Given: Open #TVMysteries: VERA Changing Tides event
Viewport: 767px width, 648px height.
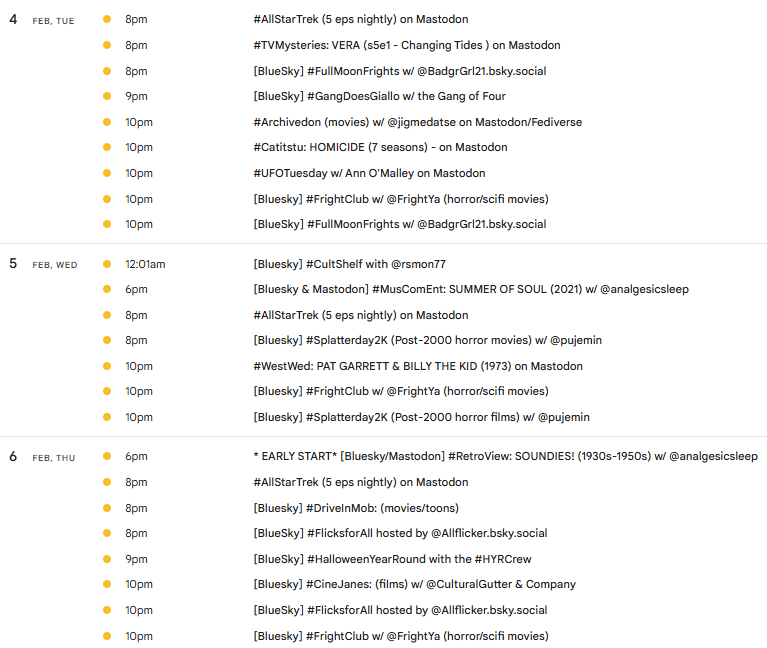Looking at the screenshot, I should [406, 45].
